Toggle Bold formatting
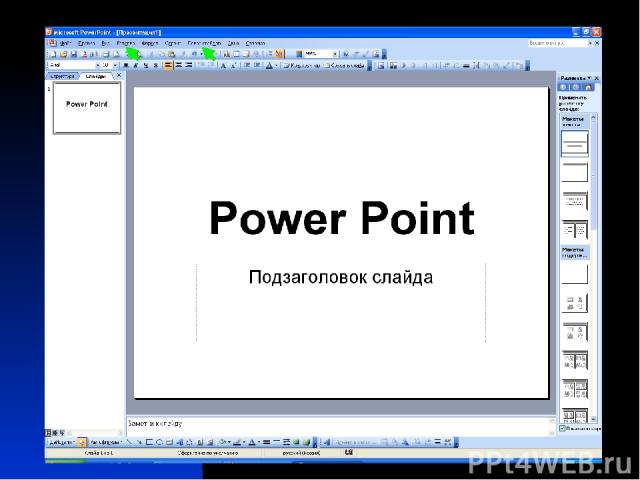 (x=126, y=65)
